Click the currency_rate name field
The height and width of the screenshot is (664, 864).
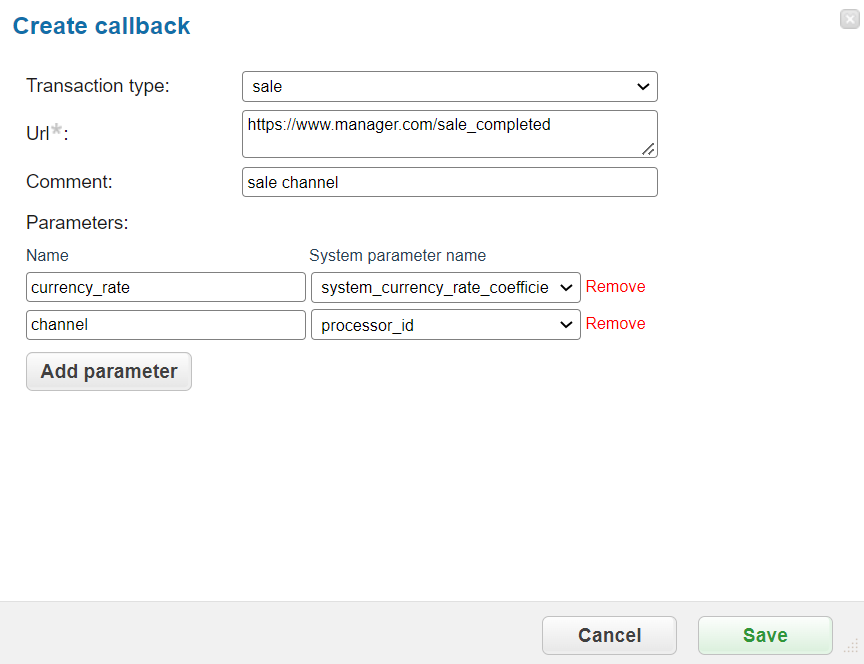click(166, 287)
